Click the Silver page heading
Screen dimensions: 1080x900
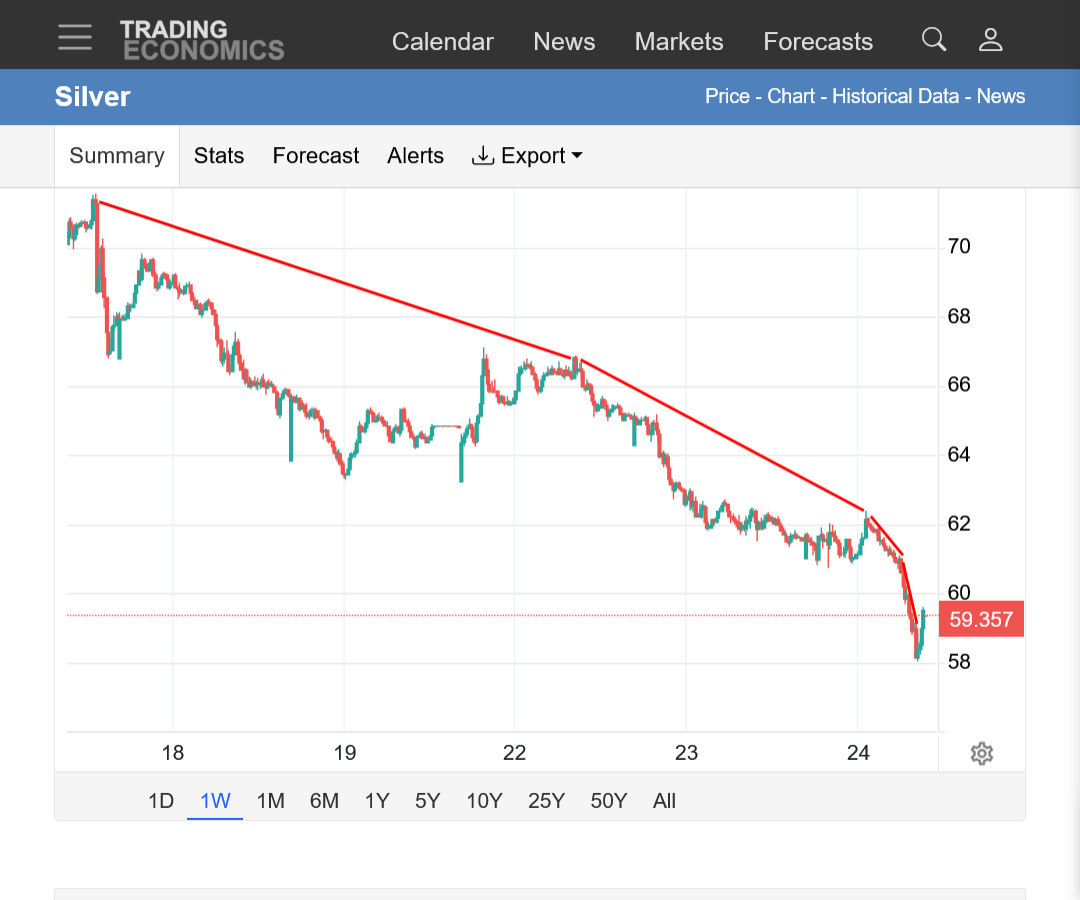92,96
